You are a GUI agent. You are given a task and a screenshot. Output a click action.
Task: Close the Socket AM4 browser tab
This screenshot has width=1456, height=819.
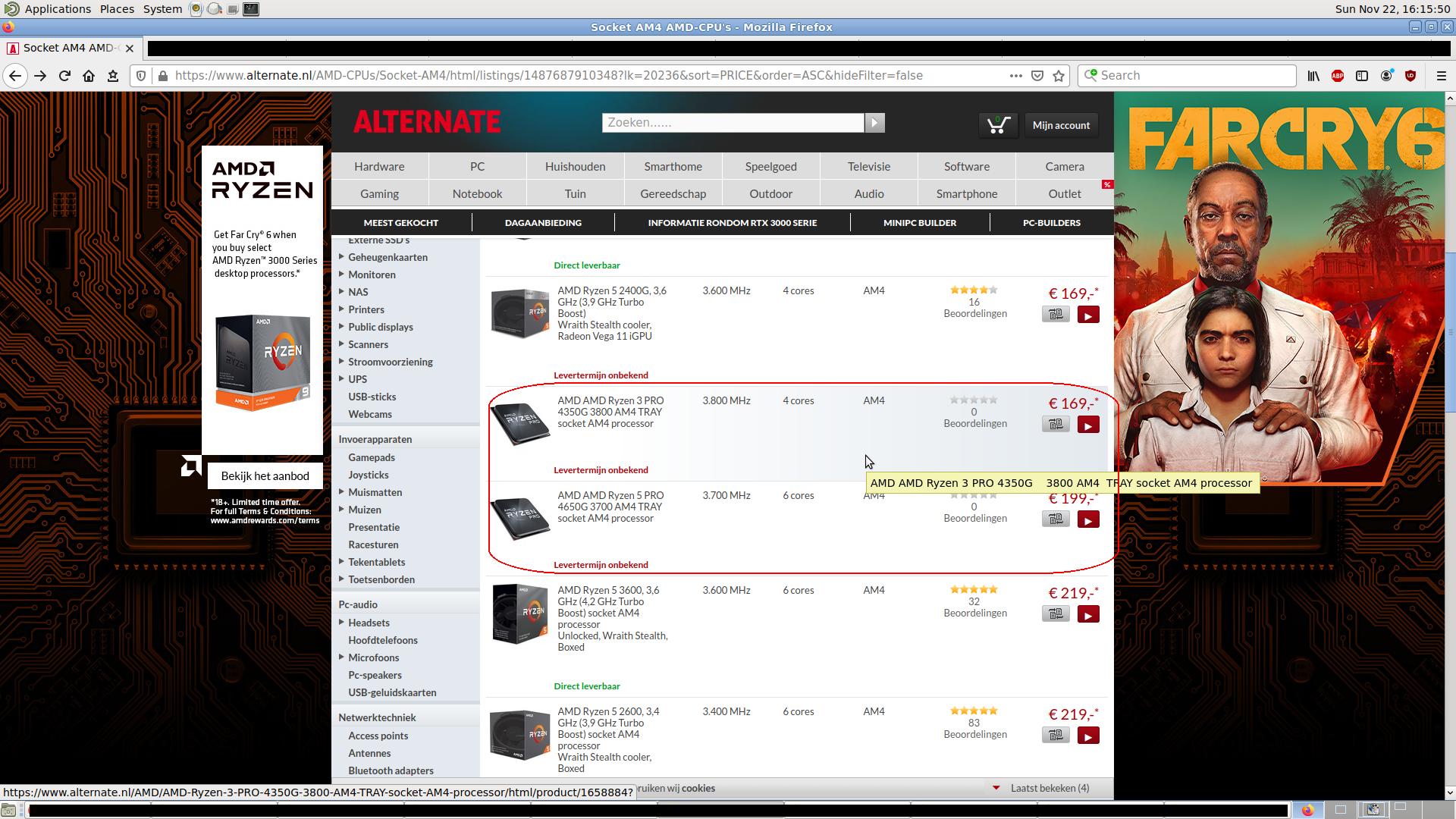130,48
